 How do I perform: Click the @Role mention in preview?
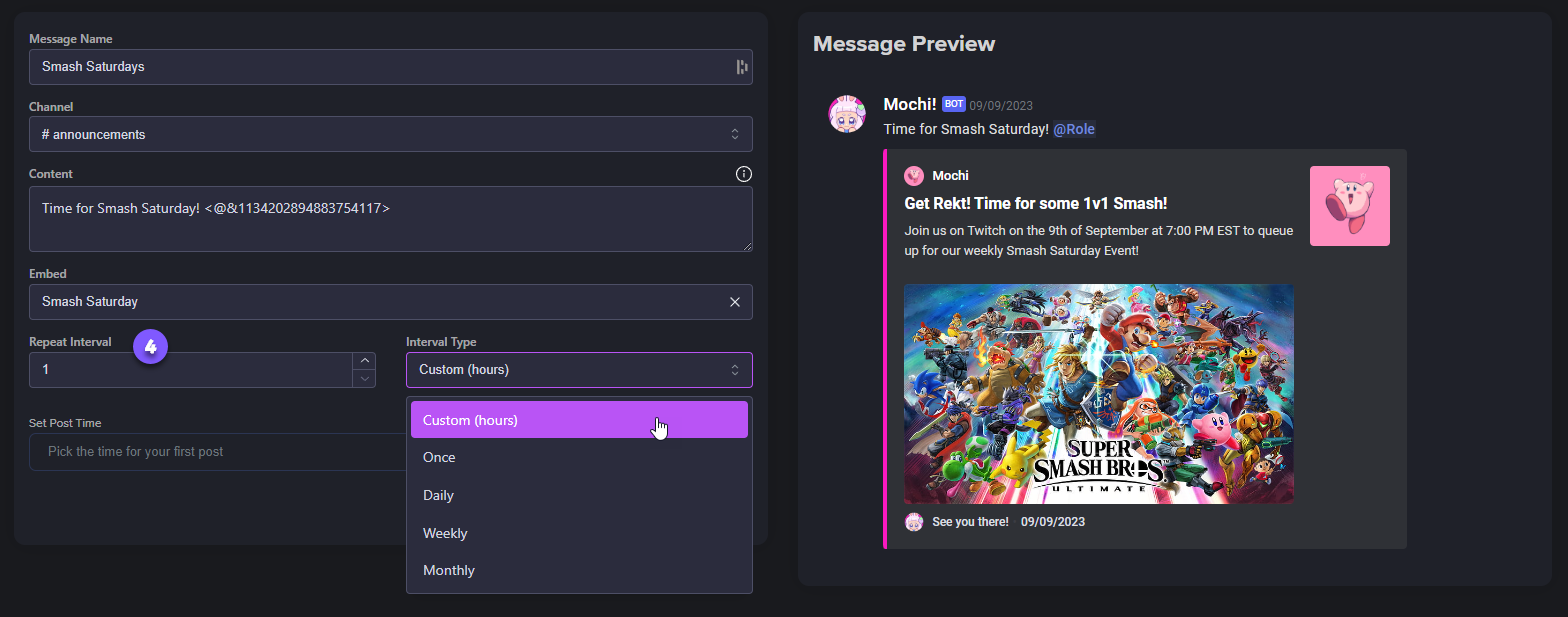(1074, 130)
